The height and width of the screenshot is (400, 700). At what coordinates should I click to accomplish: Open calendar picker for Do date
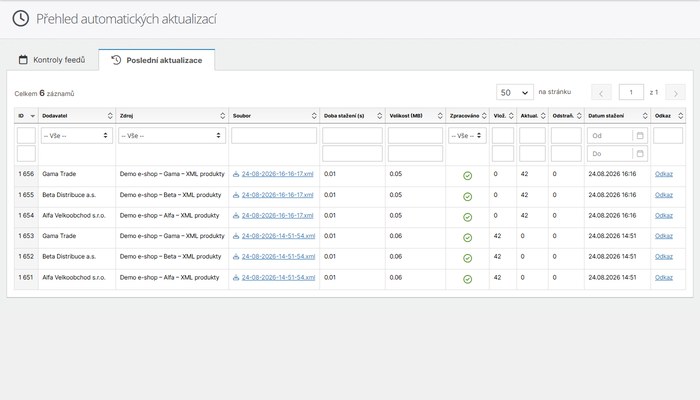640,154
